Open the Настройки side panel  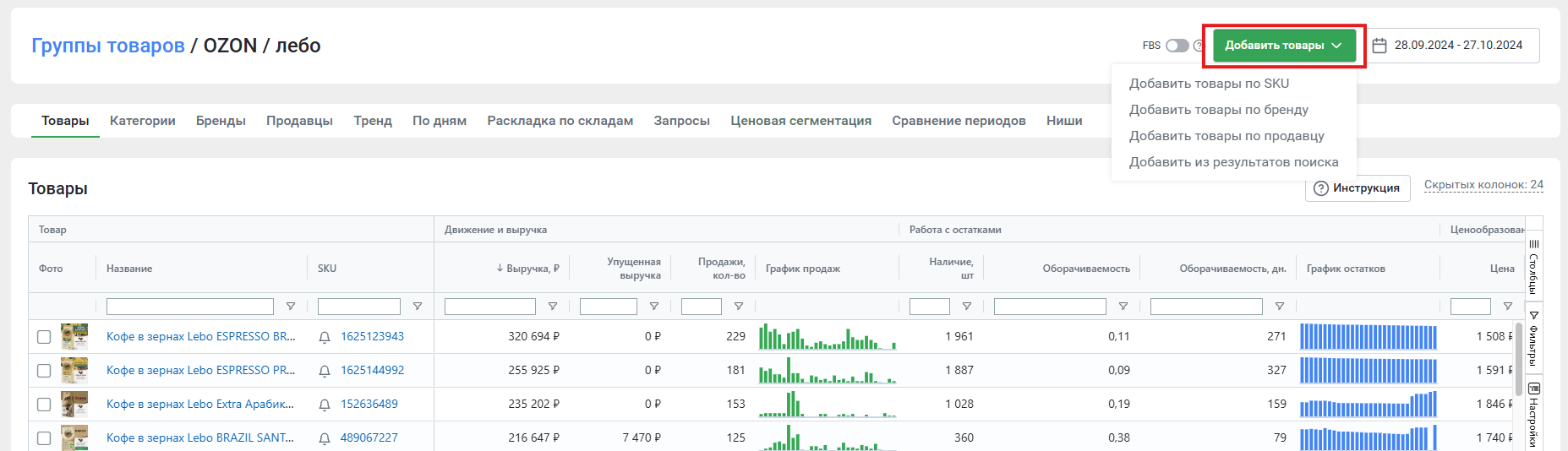[1534, 412]
